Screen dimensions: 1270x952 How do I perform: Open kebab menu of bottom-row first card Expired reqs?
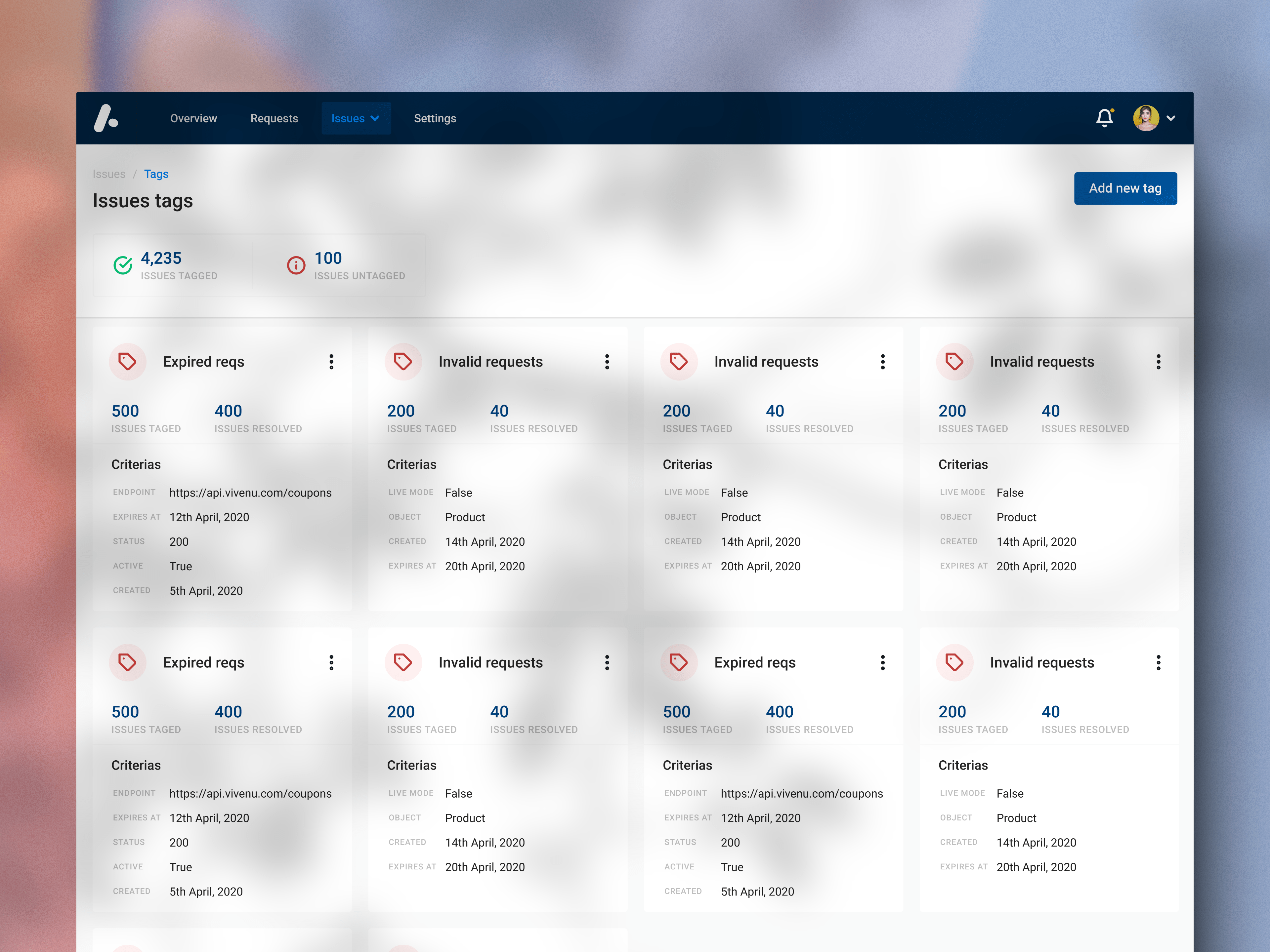click(331, 662)
